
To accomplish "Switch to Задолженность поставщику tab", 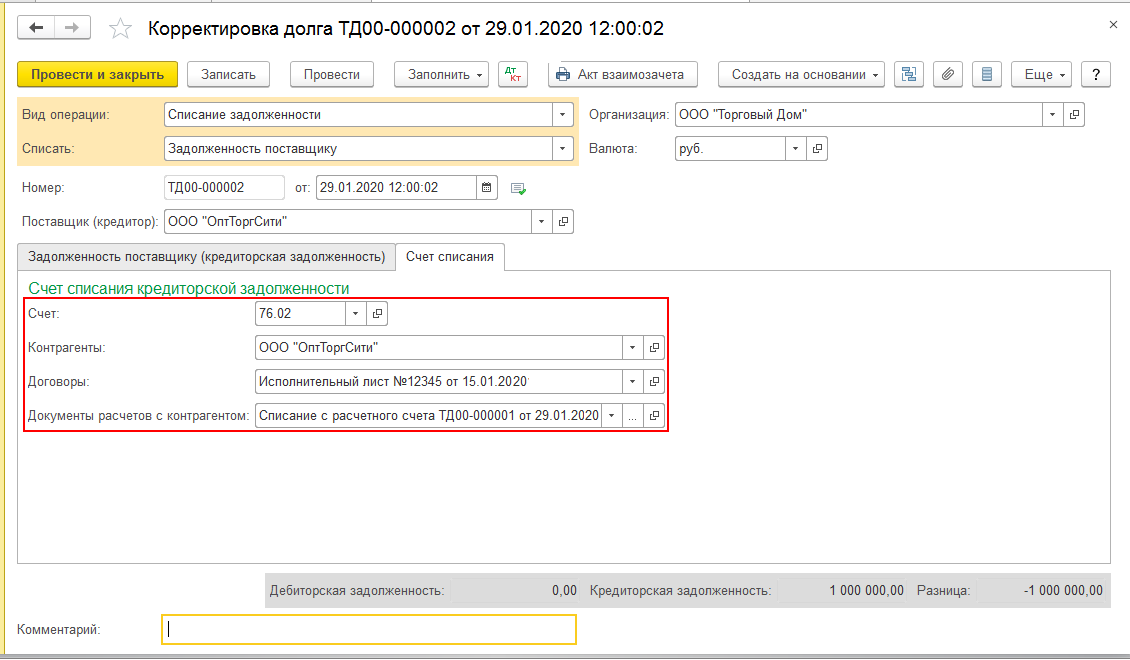I will (x=207, y=257).
